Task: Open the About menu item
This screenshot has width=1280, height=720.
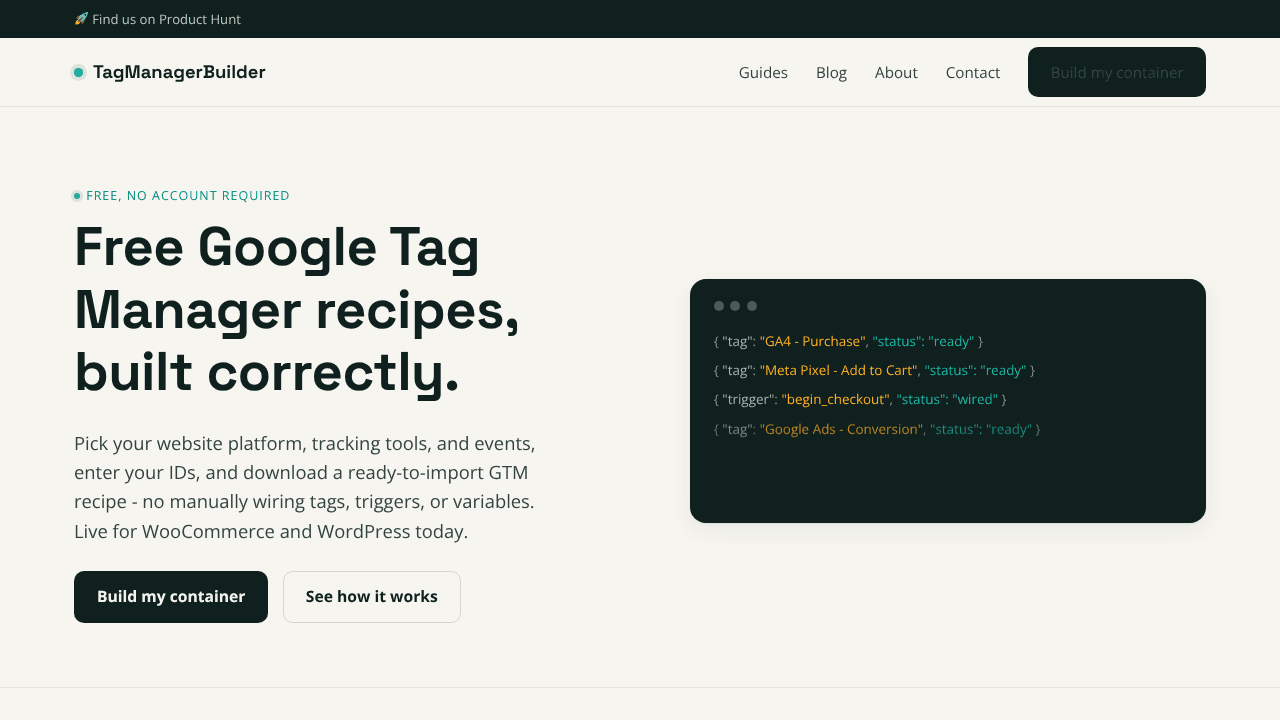Action: pos(896,72)
